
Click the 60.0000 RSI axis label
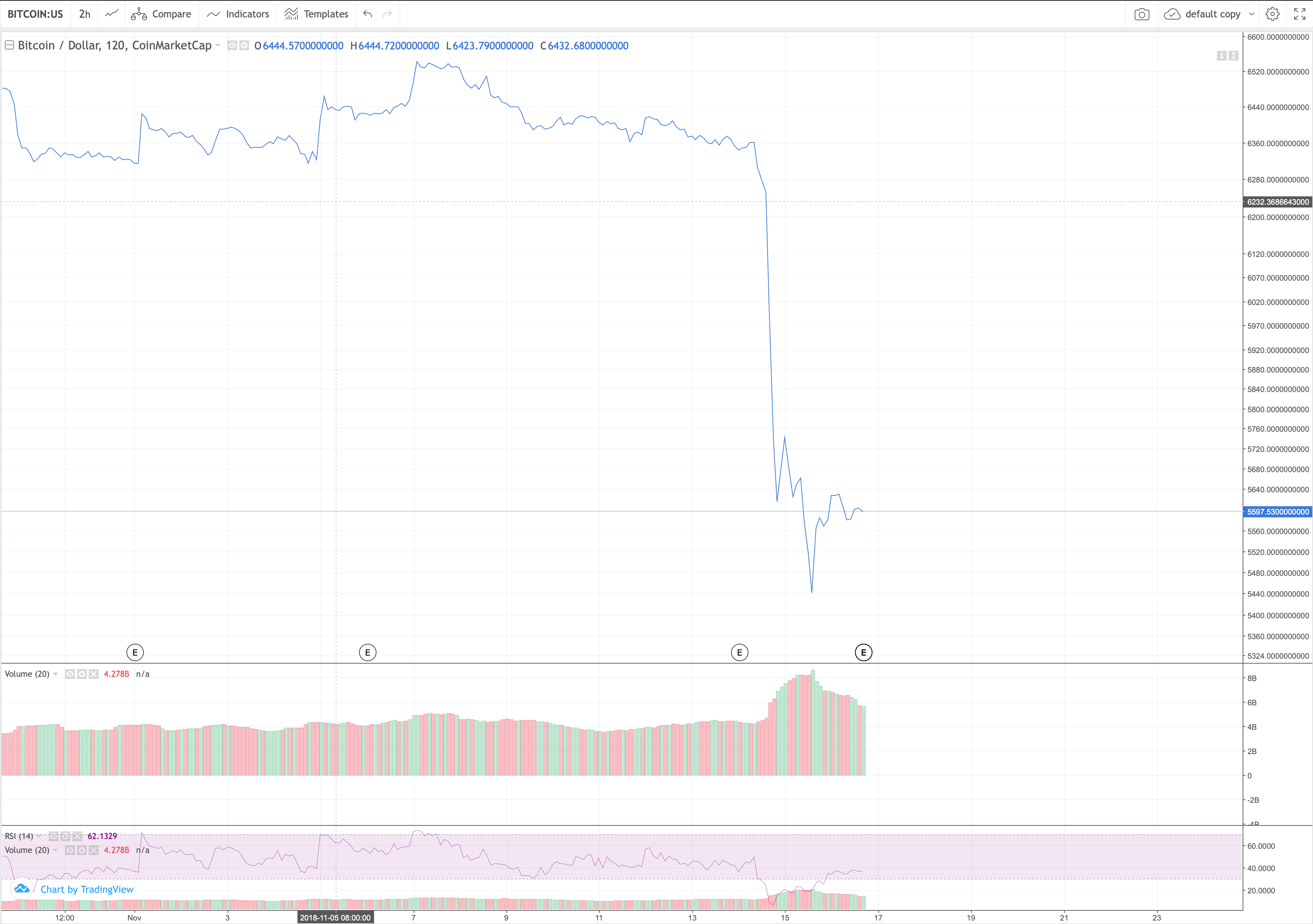tap(1261, 846)
